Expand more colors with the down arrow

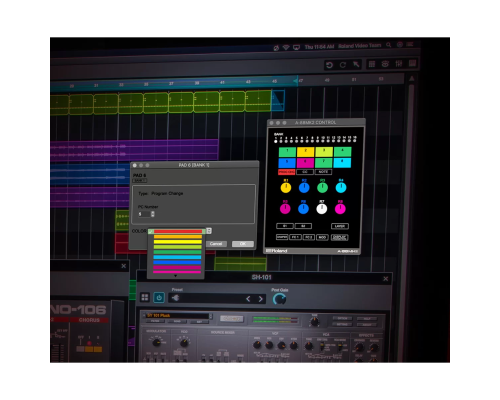(x=176, y=276)
